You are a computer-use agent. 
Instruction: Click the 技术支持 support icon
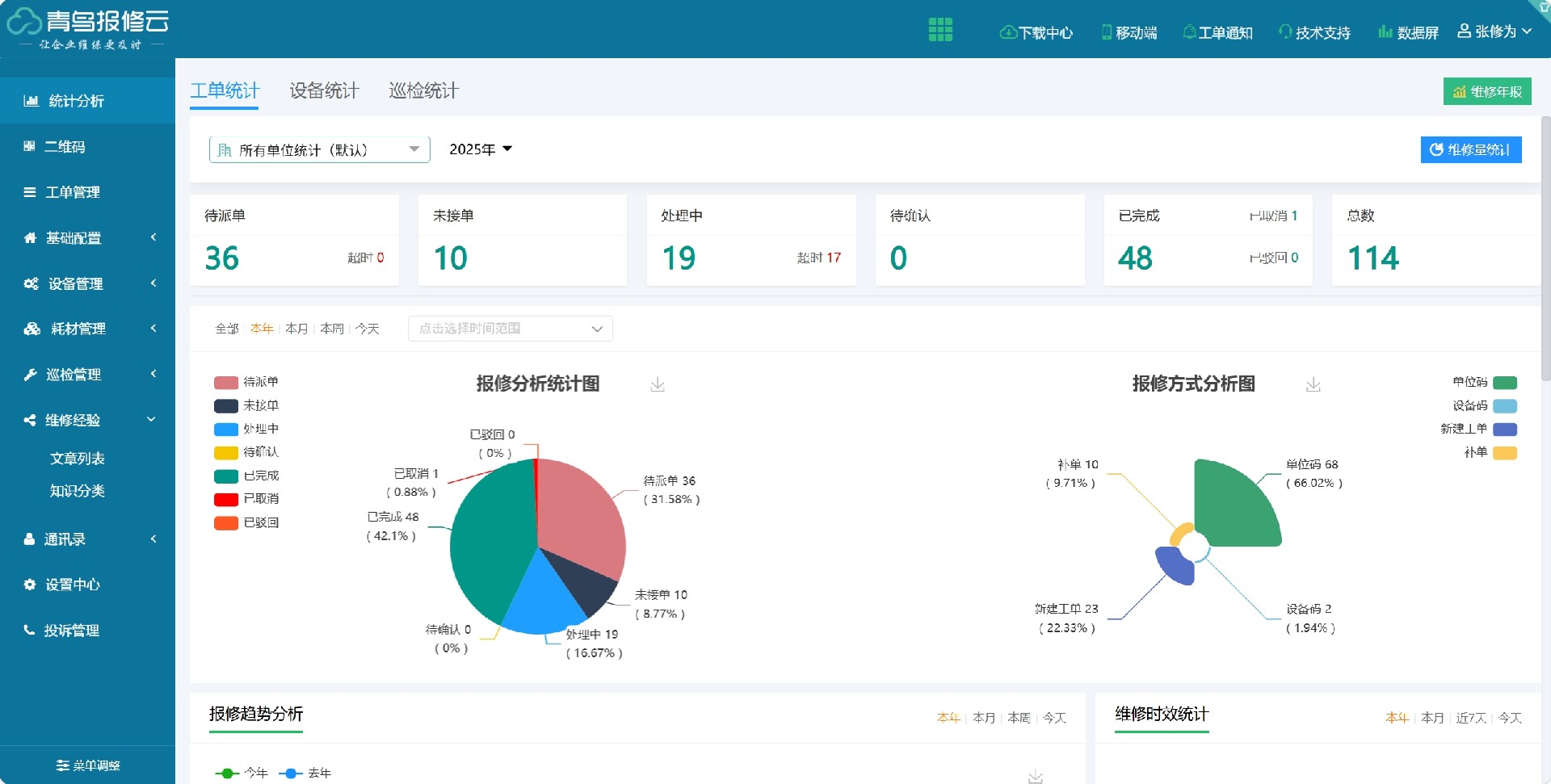[x=1287, y=32]
